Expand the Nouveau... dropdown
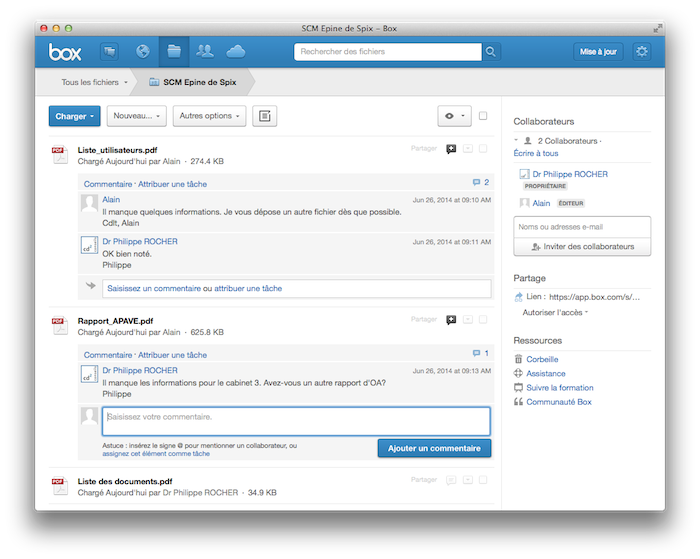 pos(136,116)
